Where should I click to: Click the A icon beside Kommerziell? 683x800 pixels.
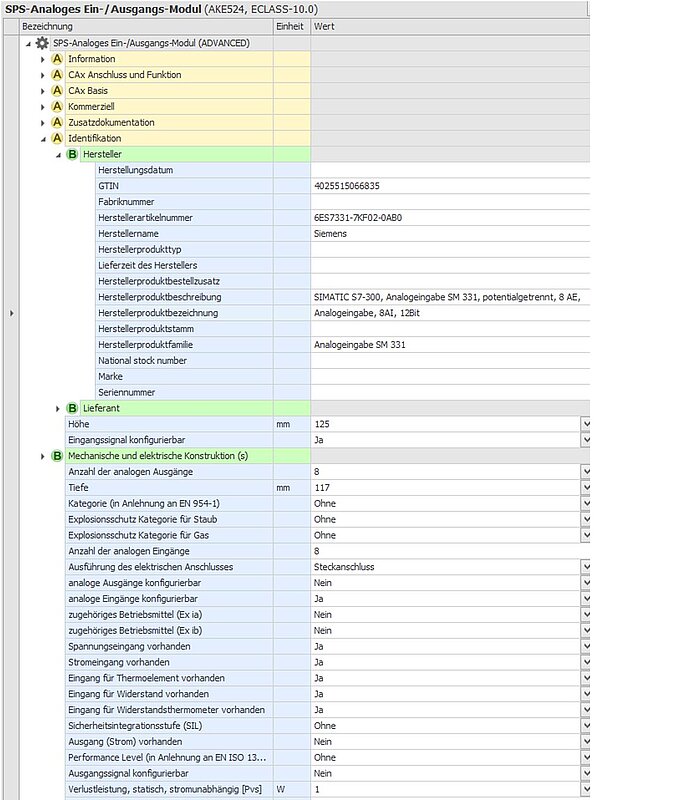tap(57, 107)
